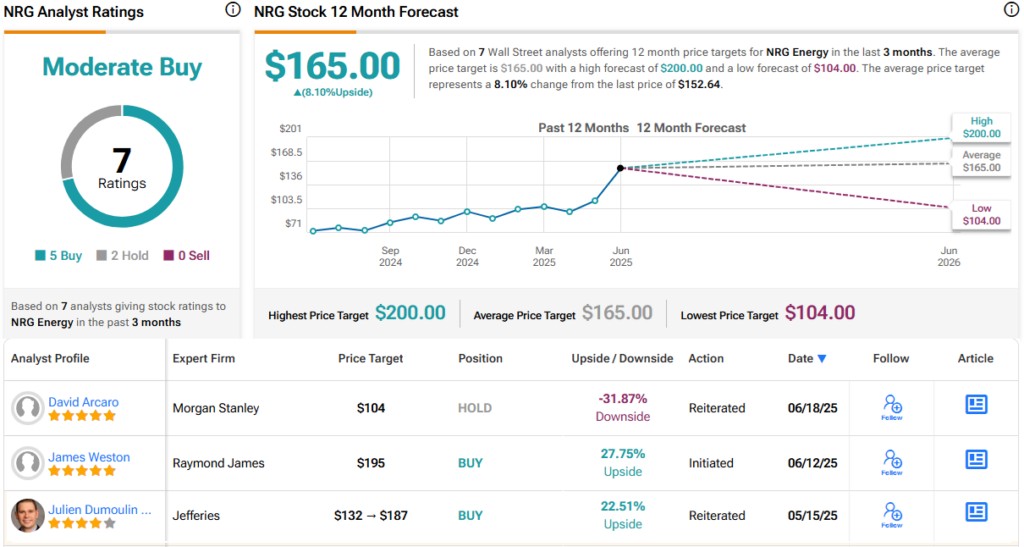Open Julien Dumoulin analyst profile link

pyautogui.click(x=100, y=510)
